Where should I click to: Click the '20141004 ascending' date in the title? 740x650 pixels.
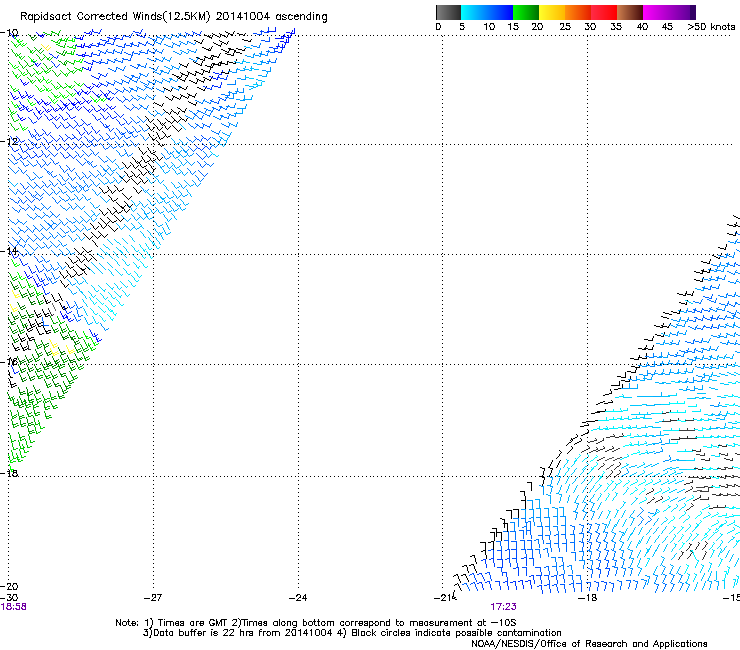pos(271,17)
